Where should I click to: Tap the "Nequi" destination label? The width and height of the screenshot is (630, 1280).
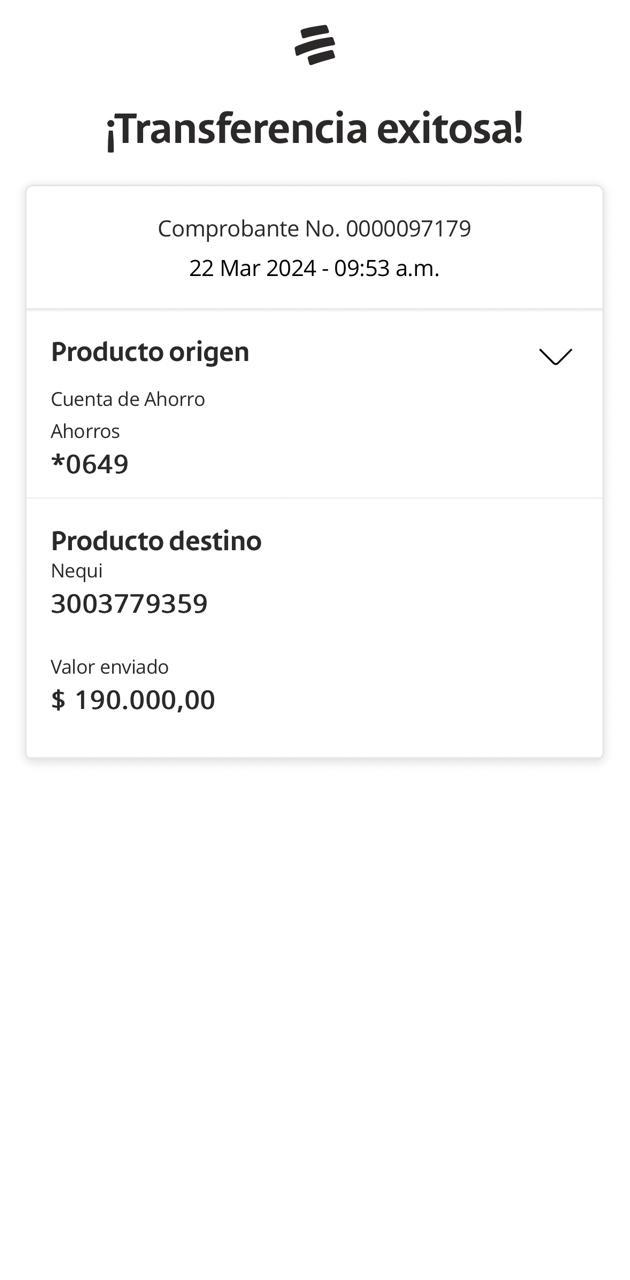pyautogui.click(x=76, y=571)
